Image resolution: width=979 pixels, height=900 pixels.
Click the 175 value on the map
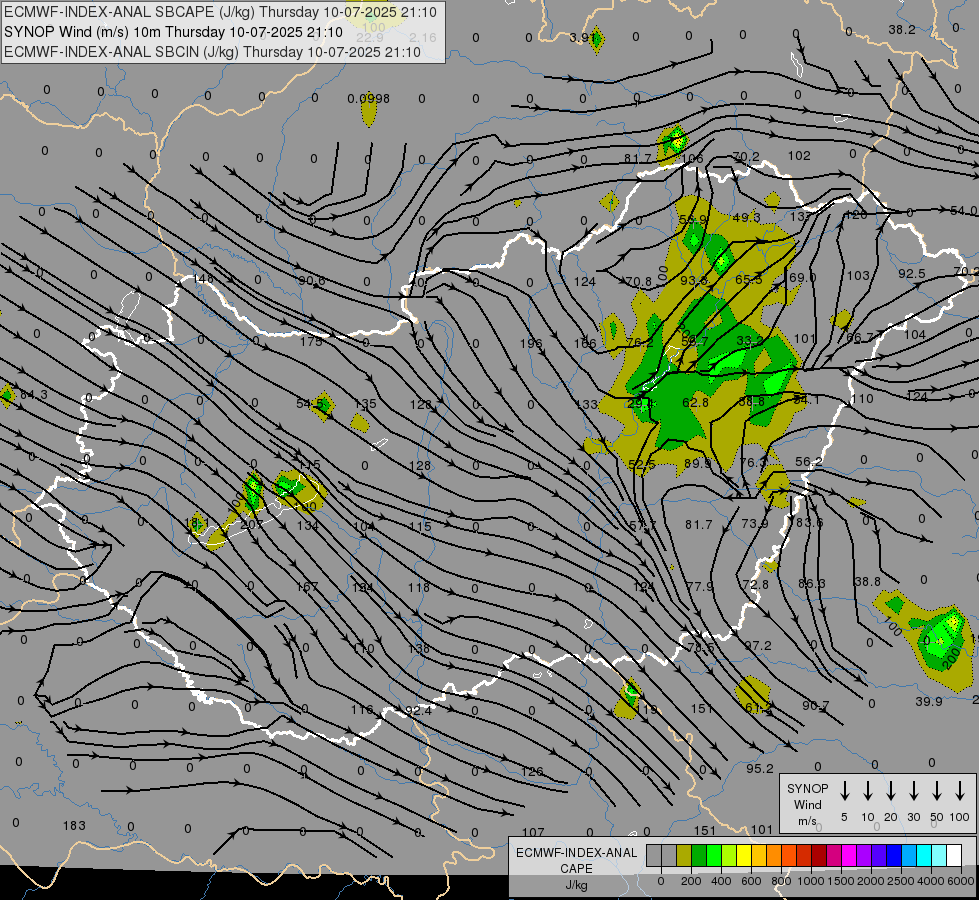(x=311, y=342)
